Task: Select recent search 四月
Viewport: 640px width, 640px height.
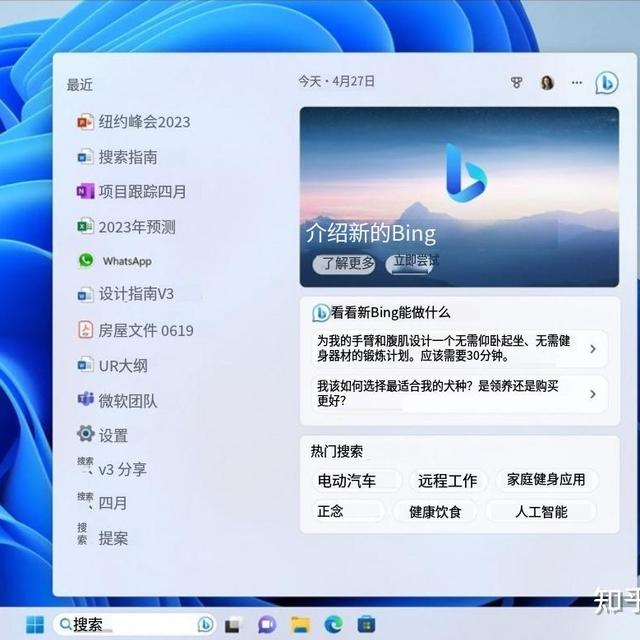Action: click(x=102, y=502)
